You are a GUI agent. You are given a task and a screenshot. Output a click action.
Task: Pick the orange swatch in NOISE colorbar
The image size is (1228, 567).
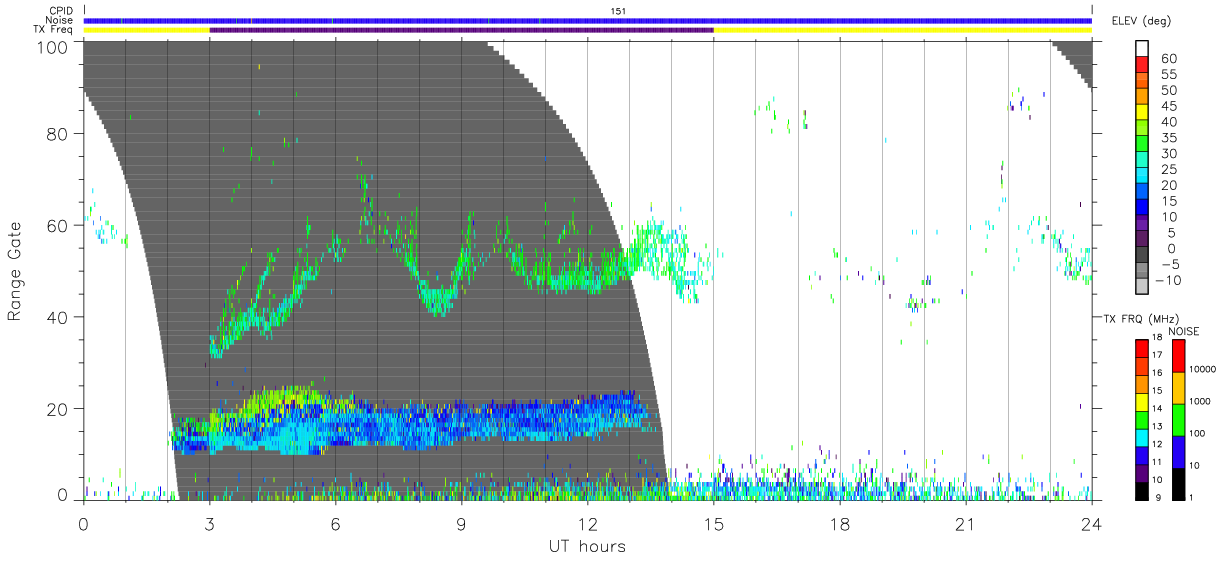[1178, 388]
